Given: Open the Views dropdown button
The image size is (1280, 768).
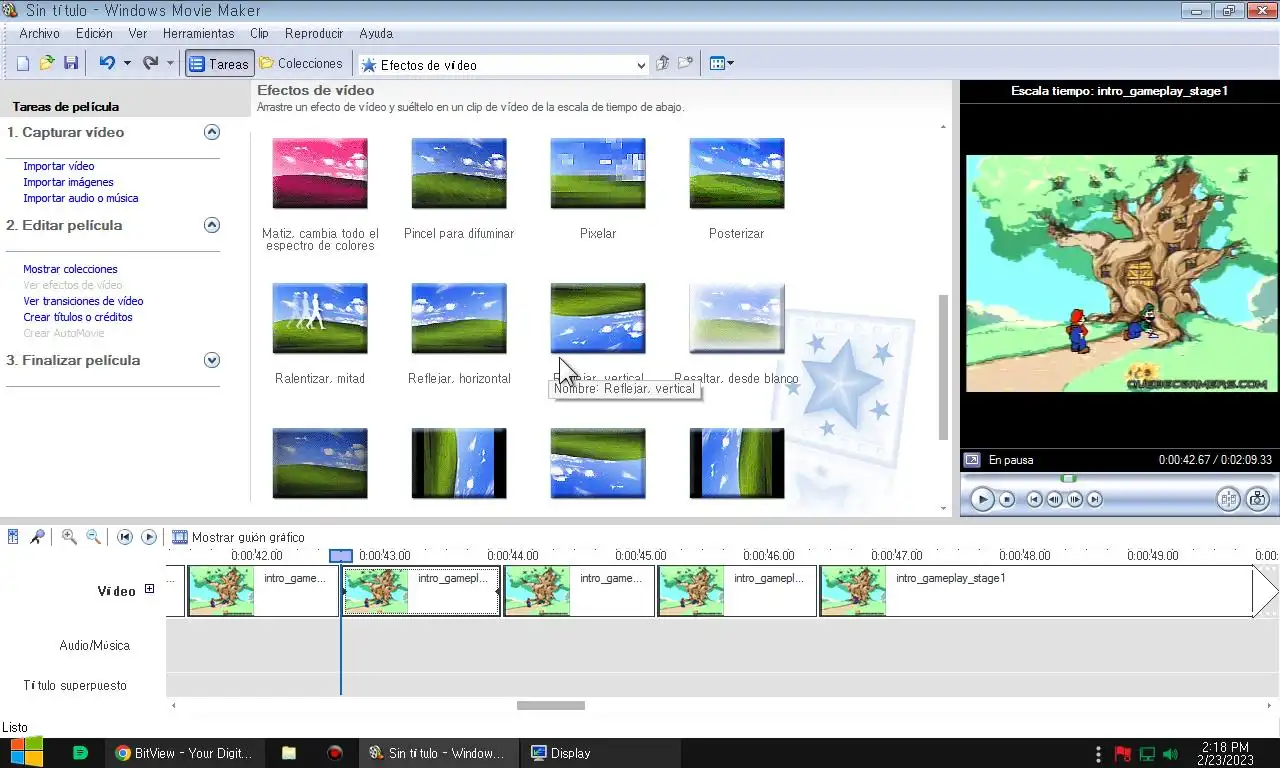Looking at the screenshot, I should click(x=721, y=63).
